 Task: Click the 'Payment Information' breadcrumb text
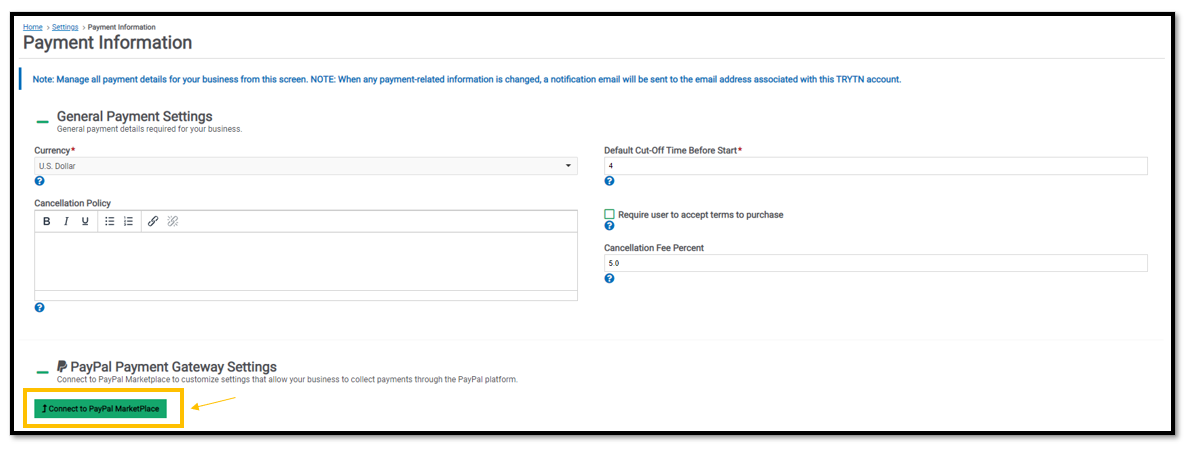click(122, 27)
